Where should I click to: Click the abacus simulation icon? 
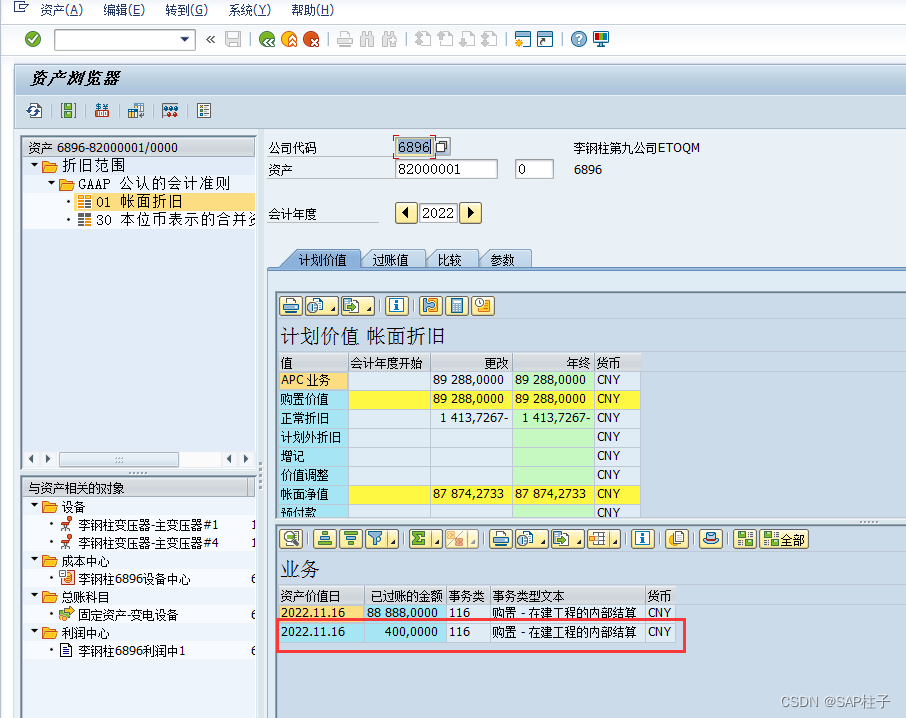170,110
